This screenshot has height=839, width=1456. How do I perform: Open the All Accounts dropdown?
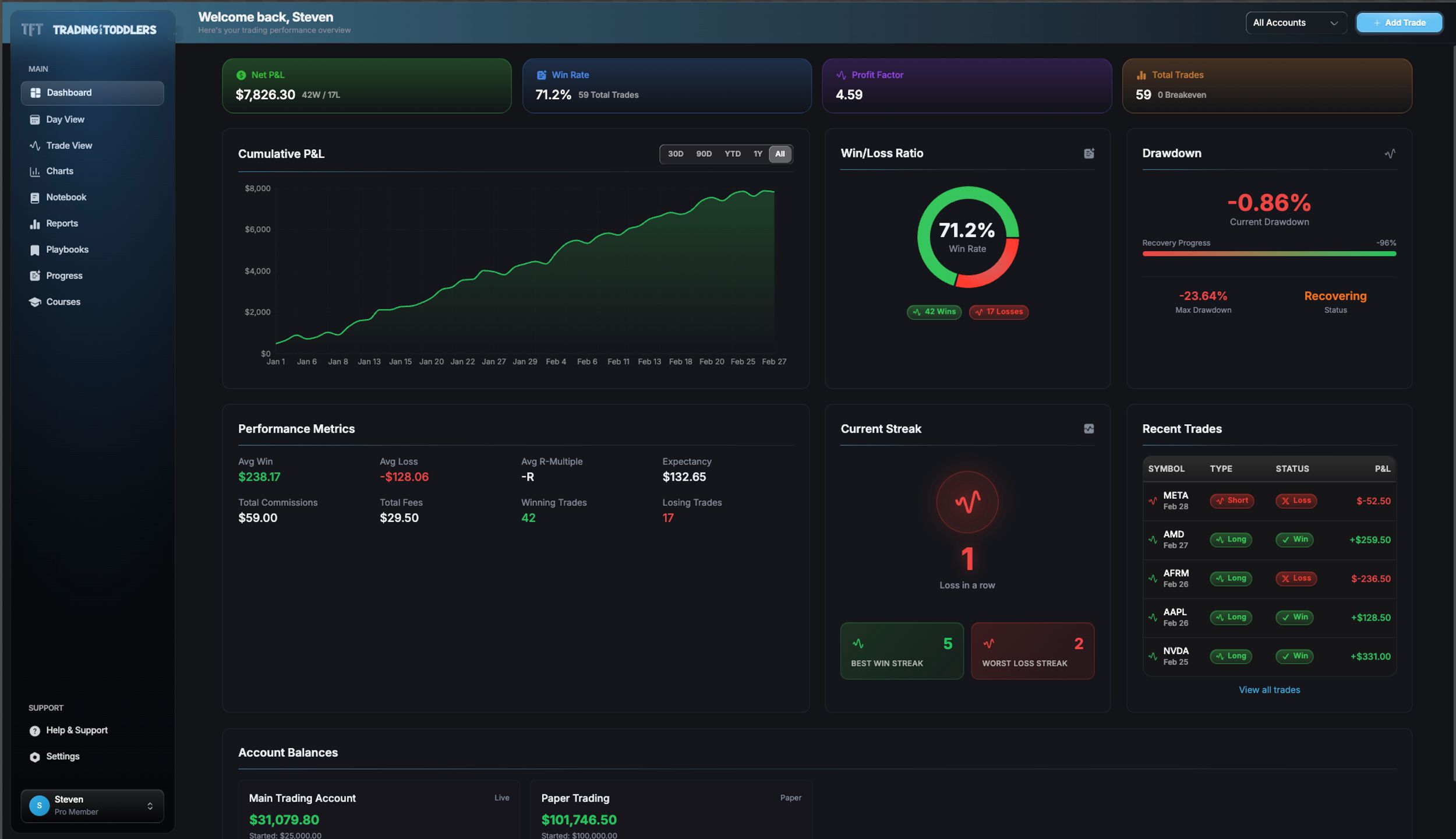coord(1296,23)
